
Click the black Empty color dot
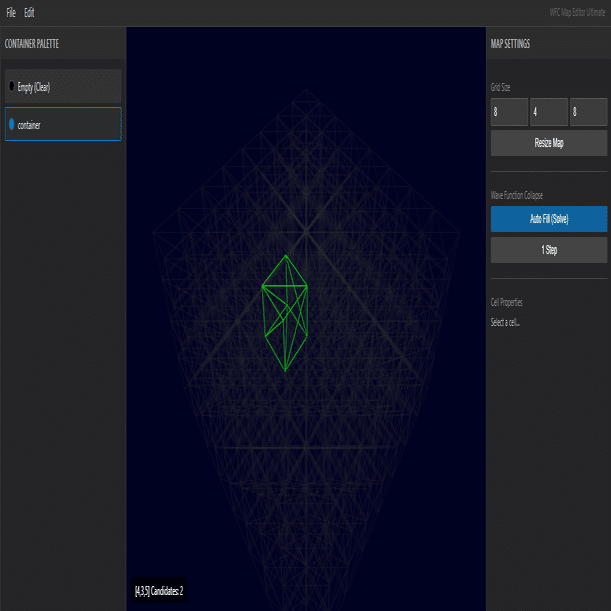12,86
